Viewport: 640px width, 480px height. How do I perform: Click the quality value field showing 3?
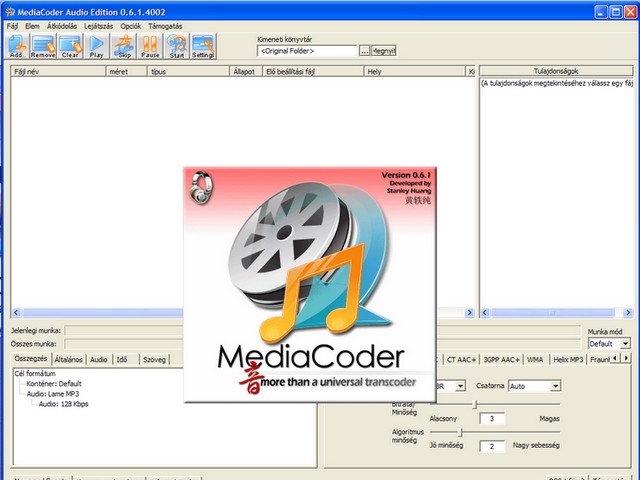click(x=492, y=418)
